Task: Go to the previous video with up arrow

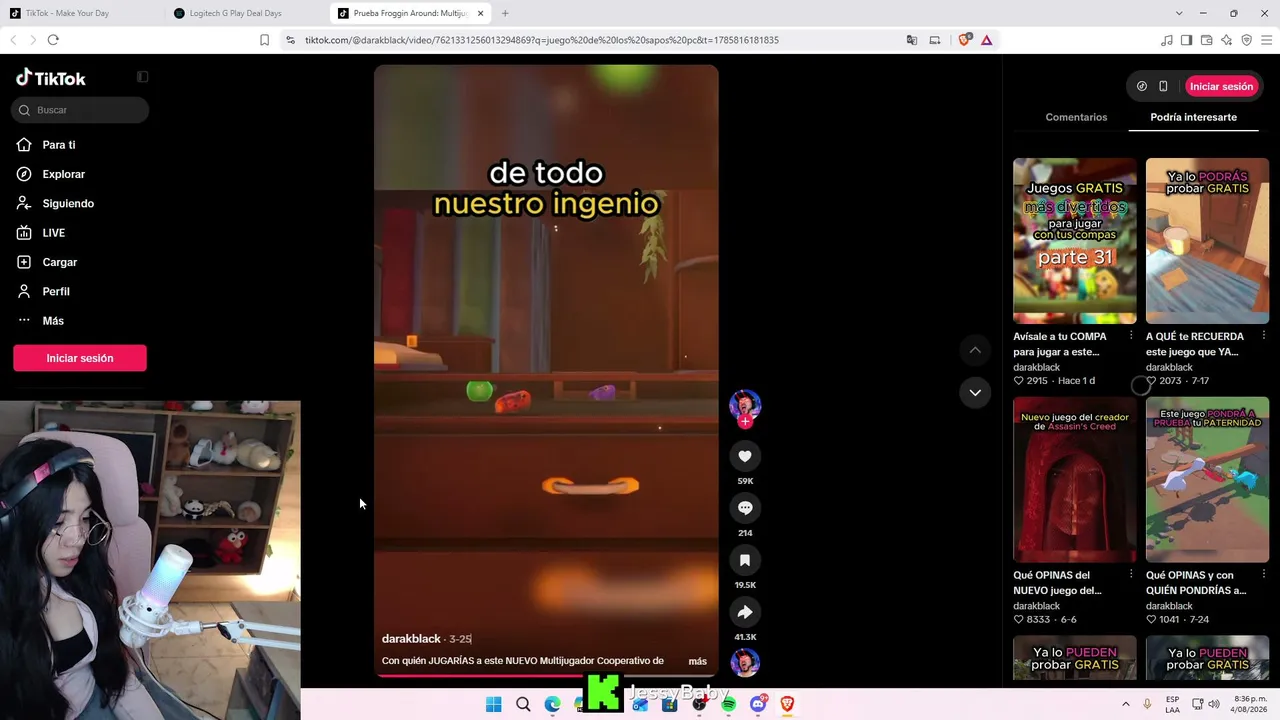Action: [x=975, y=350]
